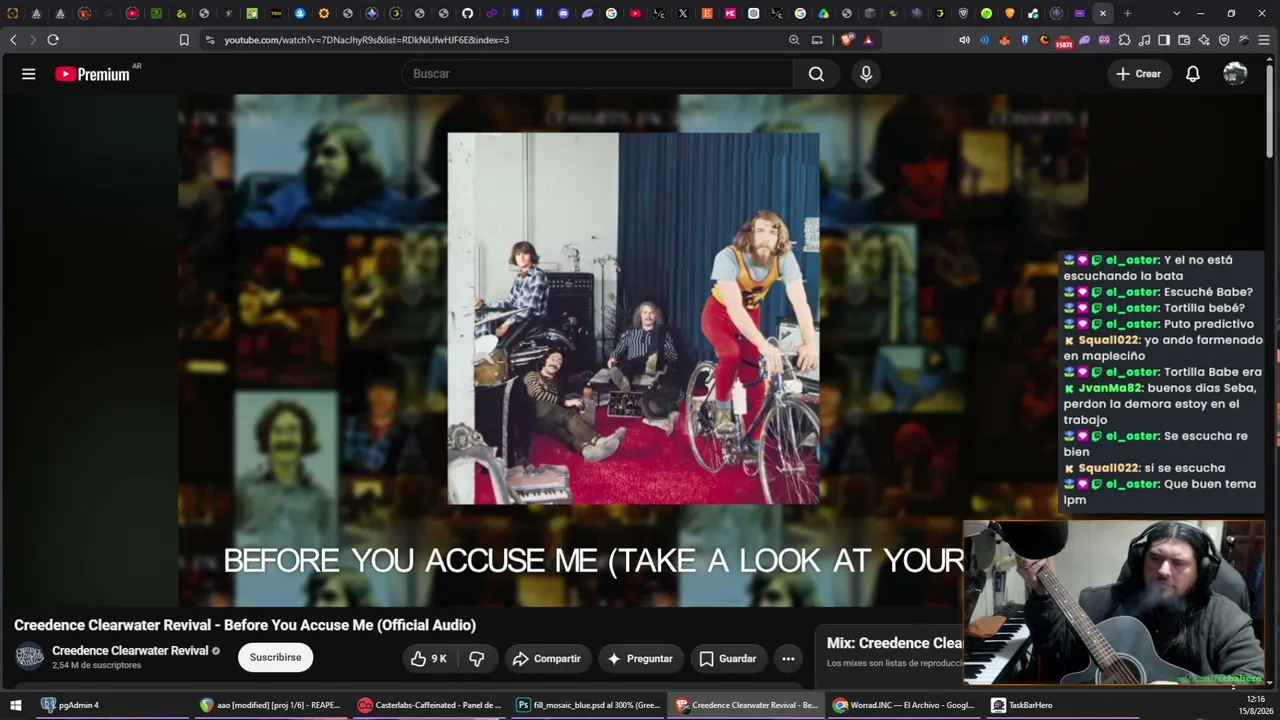Image resolution: width=1280 pixels, height=720 pixels.
Task: Click the "Mix: Creedence Clea" playlist heading
Action: point(895,643)
